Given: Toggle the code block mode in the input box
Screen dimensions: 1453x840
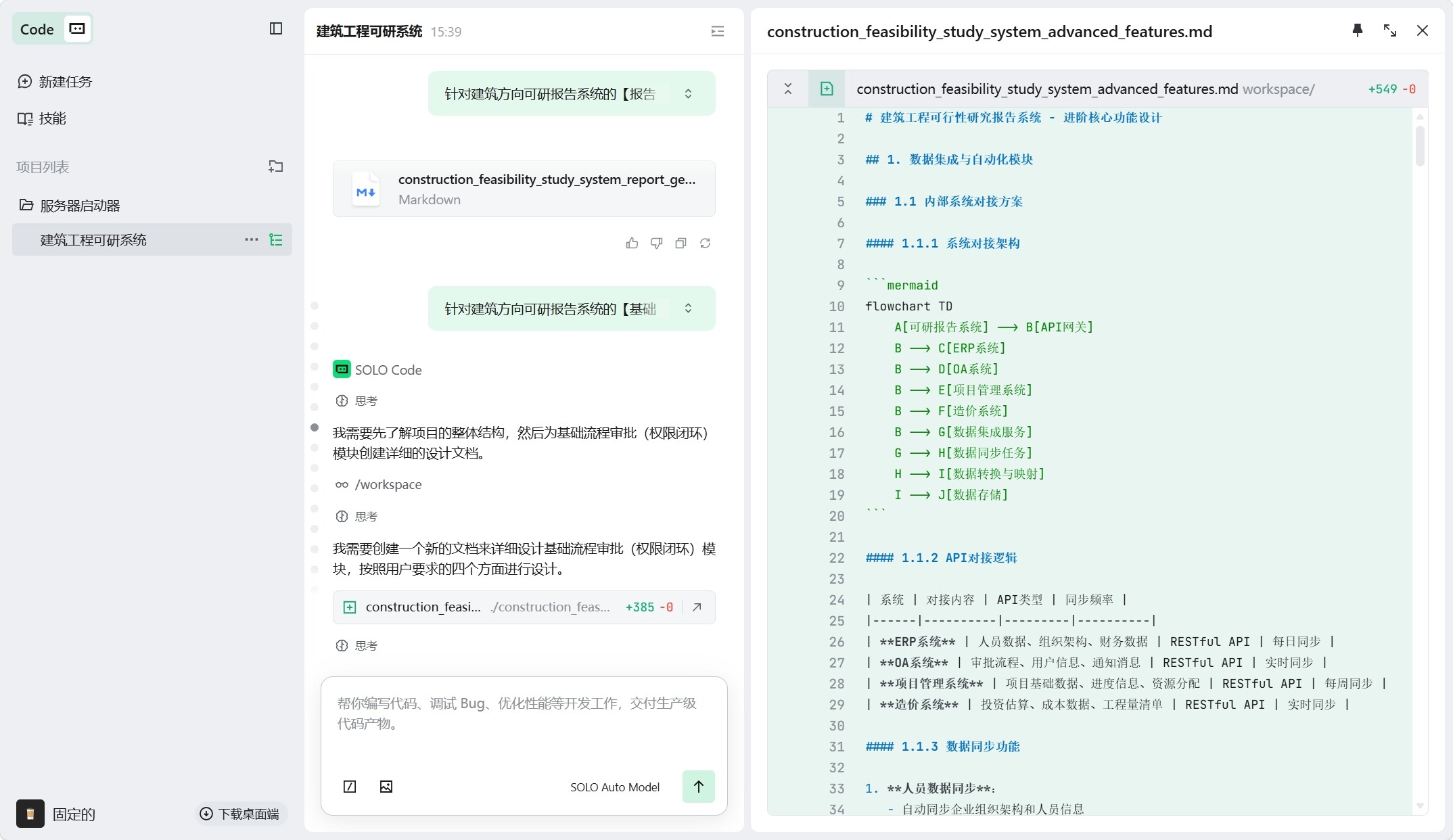Looking at the screenshot, I should click(x=350, y=787).
